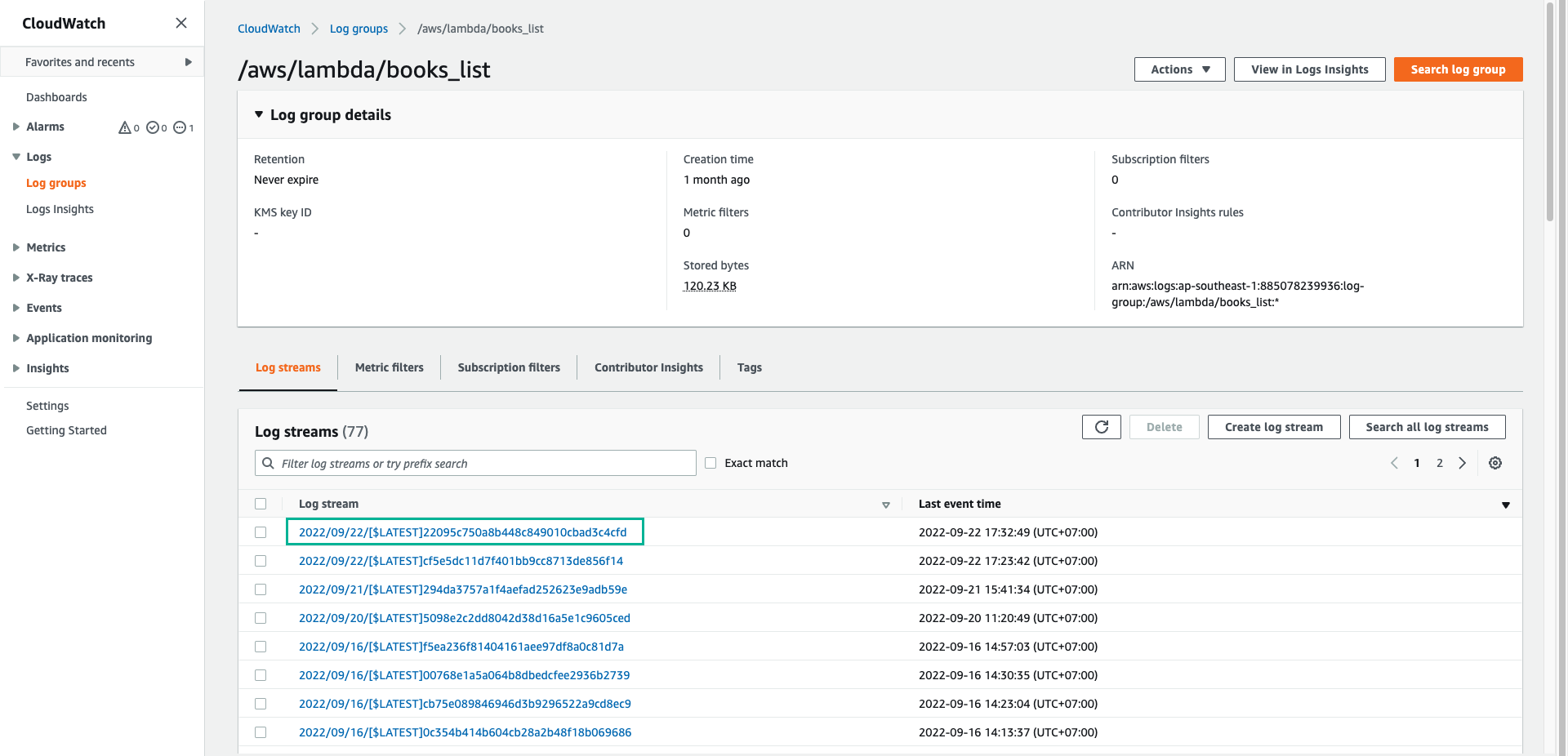1568x756 pixels.
Task: Check the stream ending 5098e2c2dd8042d38d16a5e1c9605ced
Action: click(261, 618)
